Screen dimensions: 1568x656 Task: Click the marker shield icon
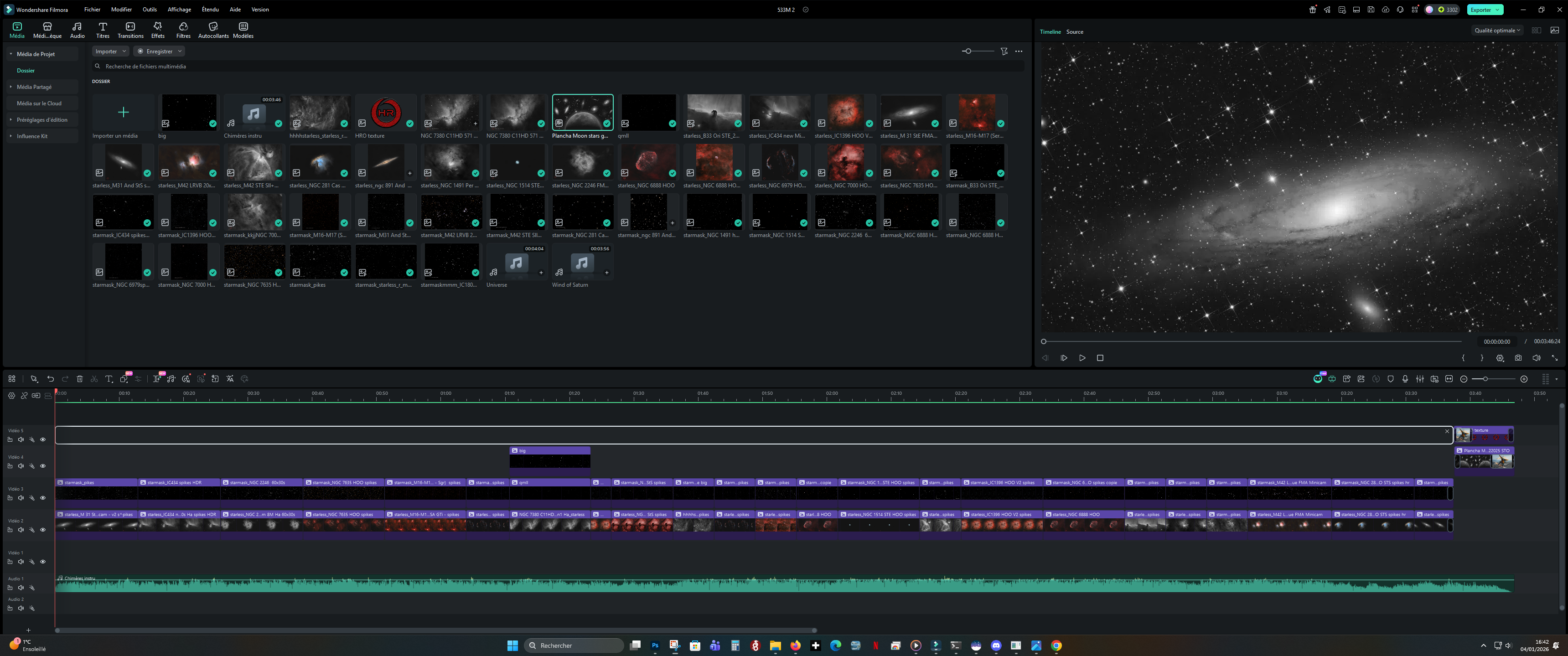tap(1390, 379)
